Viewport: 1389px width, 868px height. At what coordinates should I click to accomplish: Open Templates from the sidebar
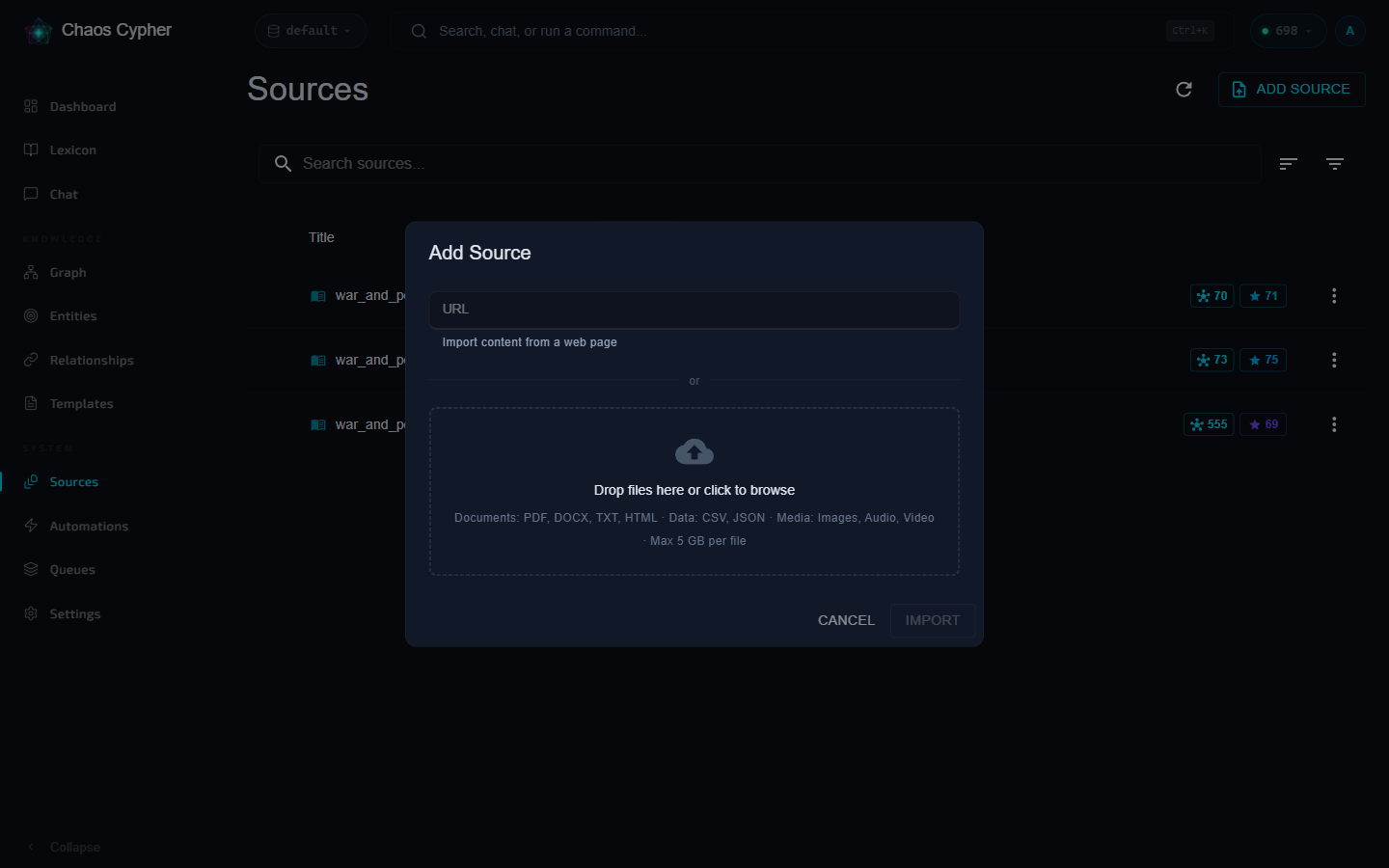(x=81, y=403)
